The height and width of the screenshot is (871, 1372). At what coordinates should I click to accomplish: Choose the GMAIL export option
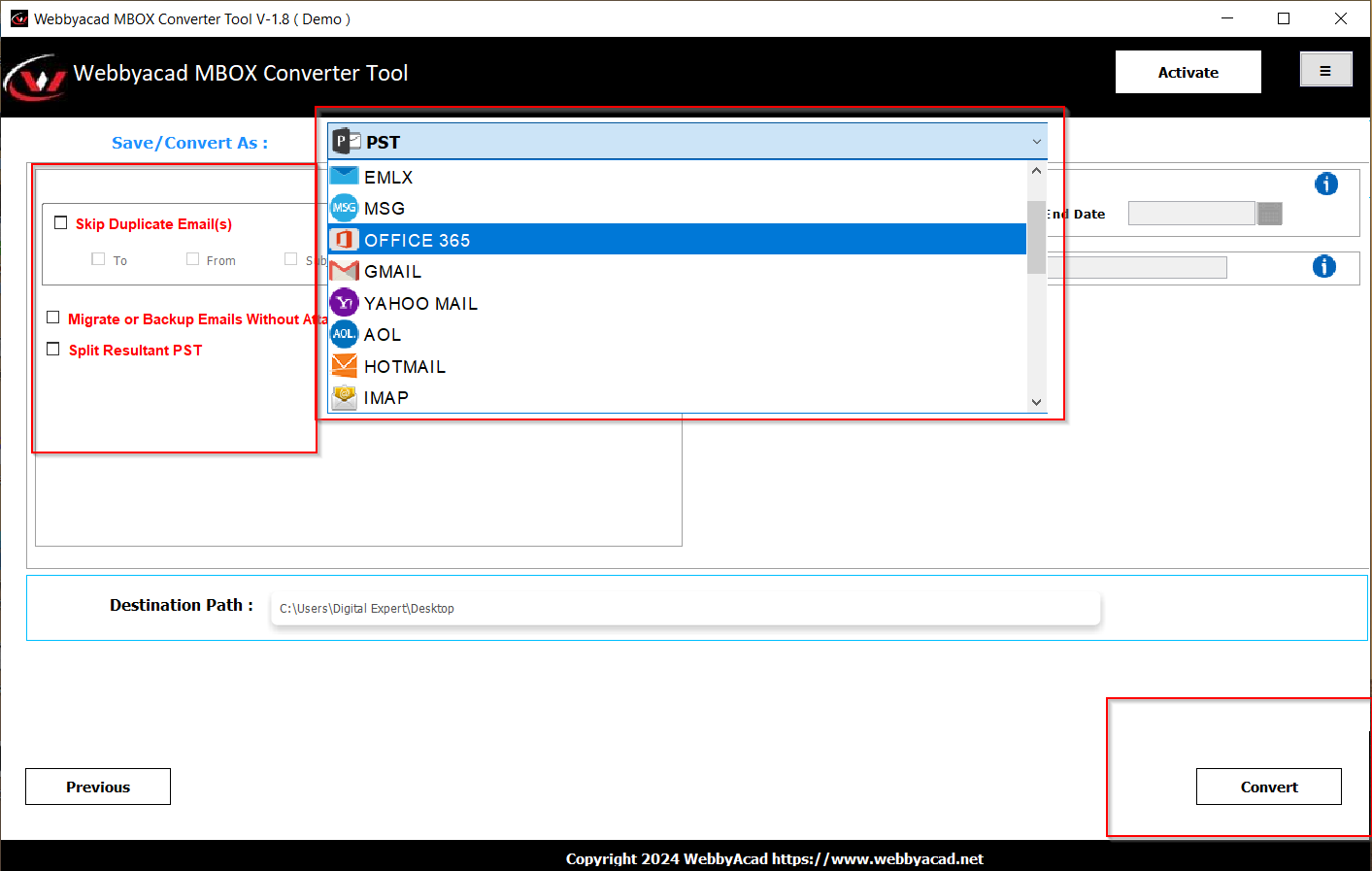pos(392,271)
